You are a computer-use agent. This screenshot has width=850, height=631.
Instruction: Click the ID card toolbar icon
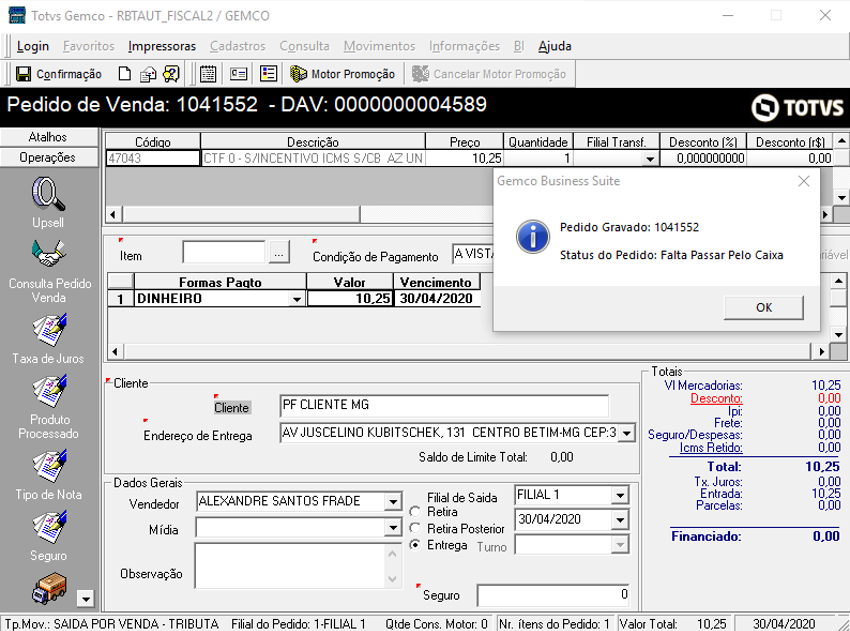[x=239, y=74]
